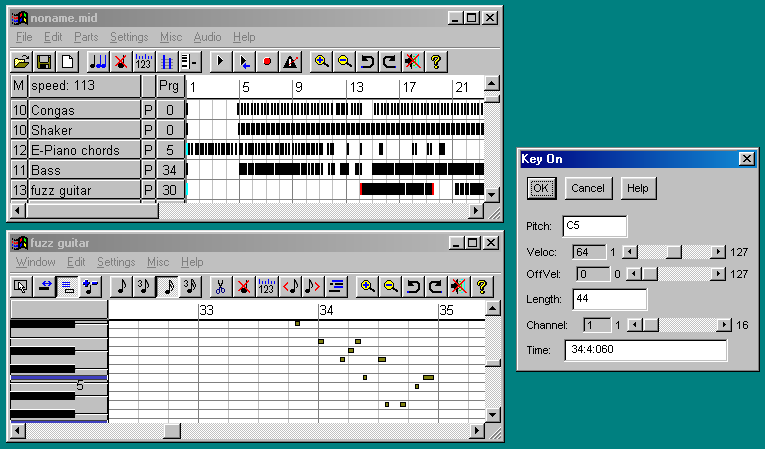Image resolution: width=765 pixels, height=449 pixels.
Task: Toggle the metronome icon in the main toolbar
Action: point(290,61)
